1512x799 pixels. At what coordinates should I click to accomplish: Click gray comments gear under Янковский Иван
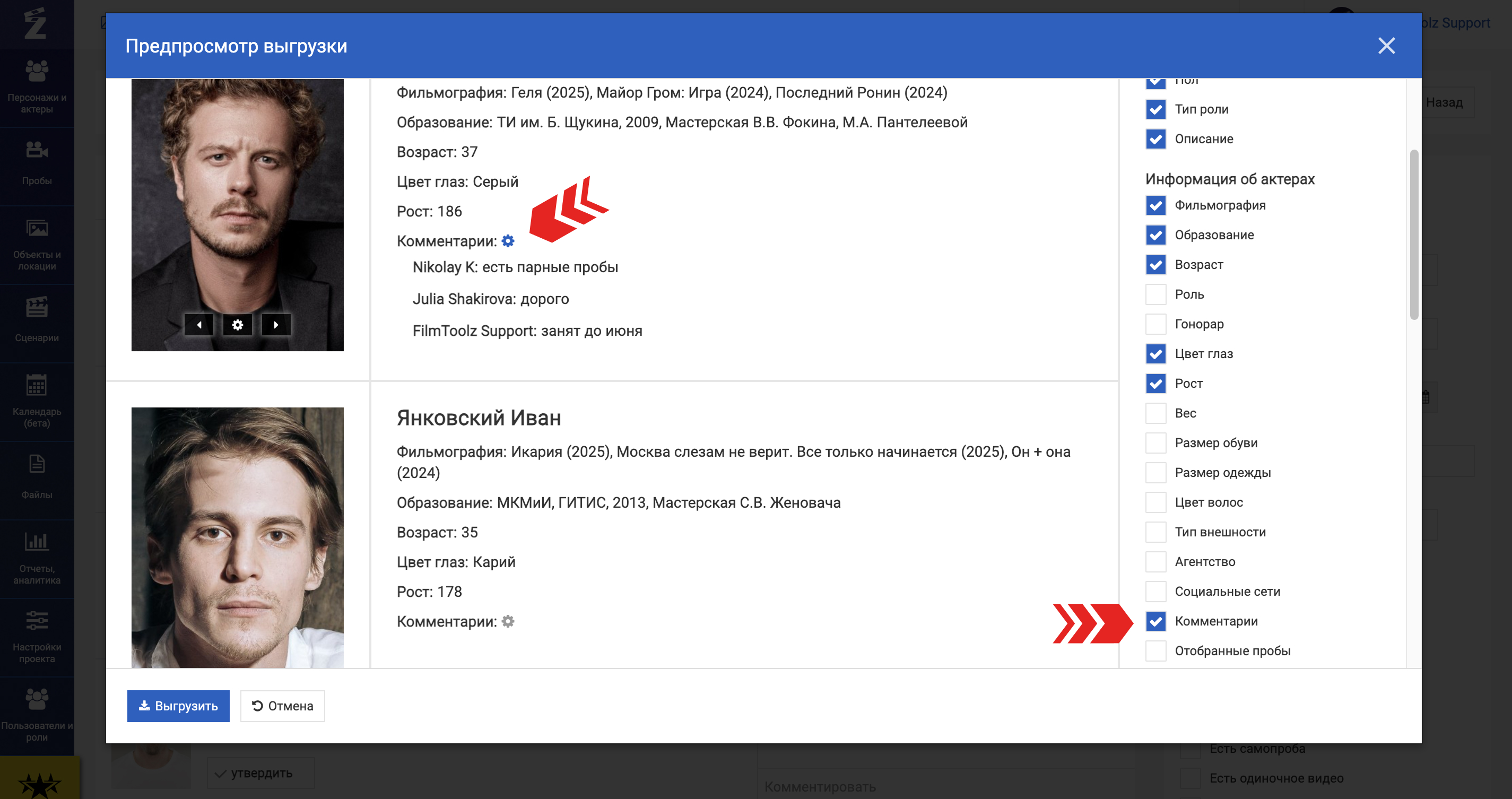click(x=508, y=621)
